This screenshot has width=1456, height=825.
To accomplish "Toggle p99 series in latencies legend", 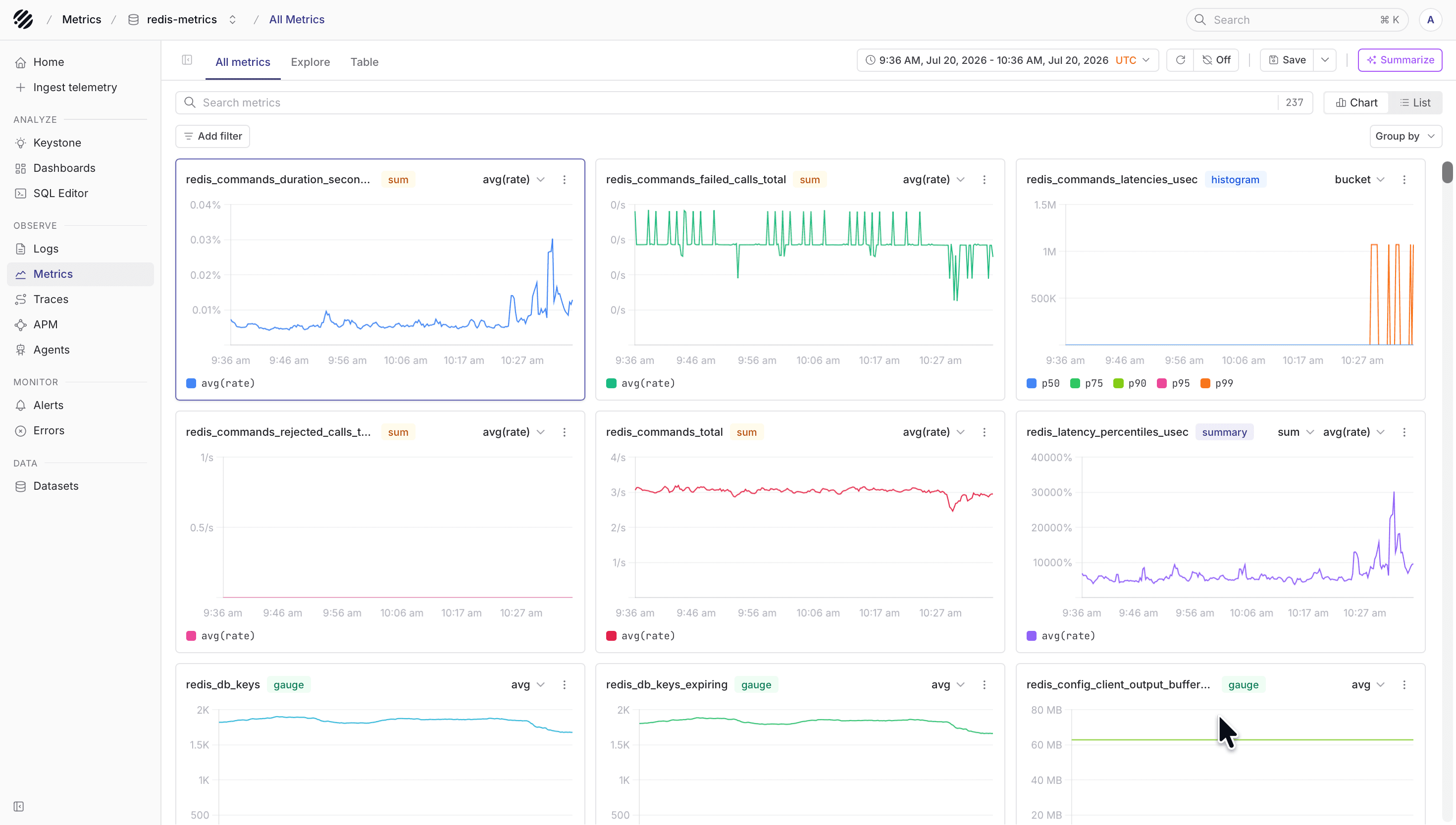I will [1217, 384].
